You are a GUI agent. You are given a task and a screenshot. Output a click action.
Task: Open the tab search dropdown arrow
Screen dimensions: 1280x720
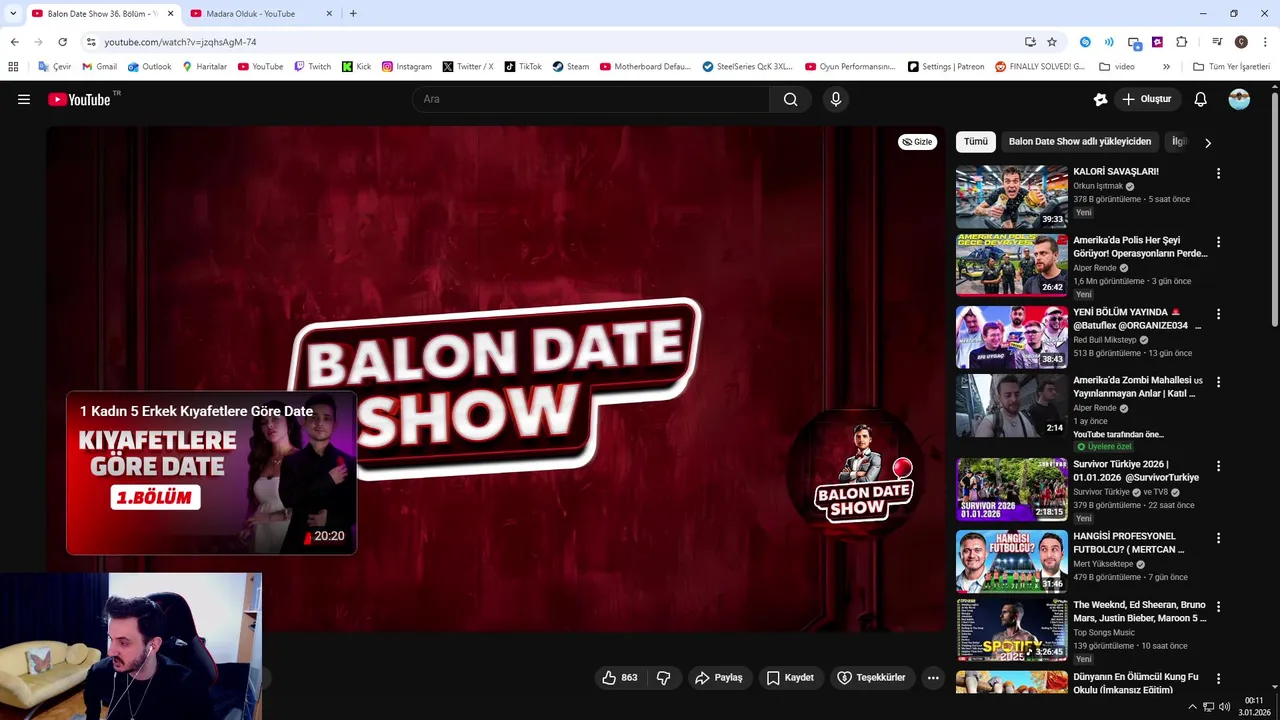[12, 13]
